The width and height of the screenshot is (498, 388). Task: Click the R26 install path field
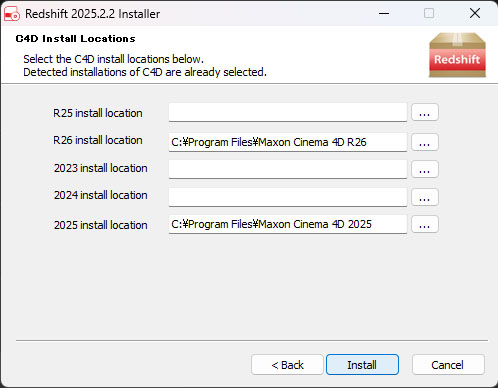click(288, 142)
